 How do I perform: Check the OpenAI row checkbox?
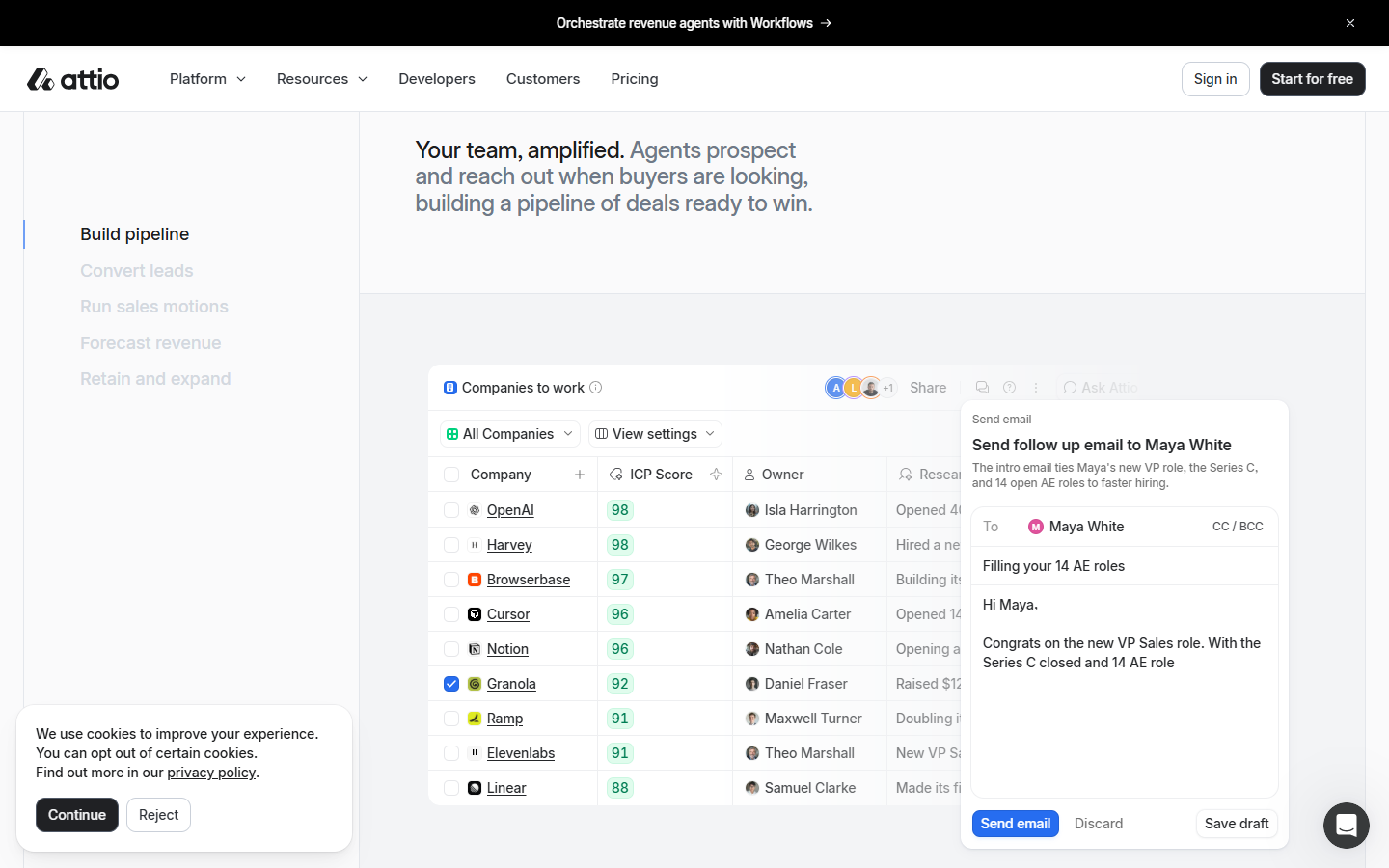click(451, 510)
